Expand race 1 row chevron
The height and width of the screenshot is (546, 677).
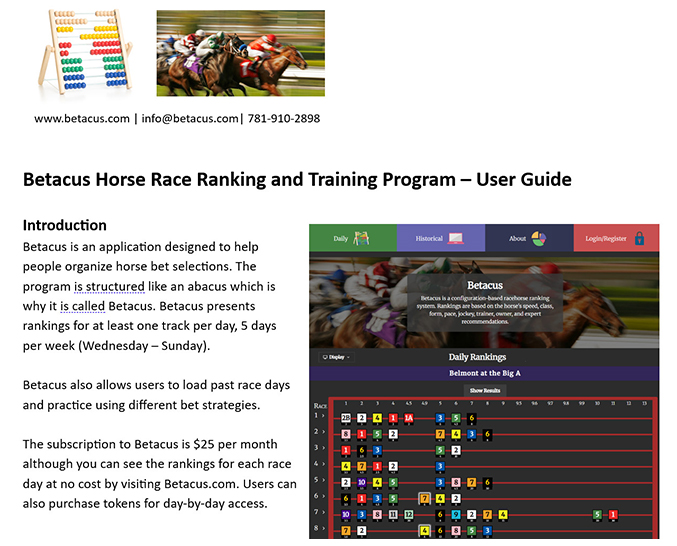click(323, 416)
